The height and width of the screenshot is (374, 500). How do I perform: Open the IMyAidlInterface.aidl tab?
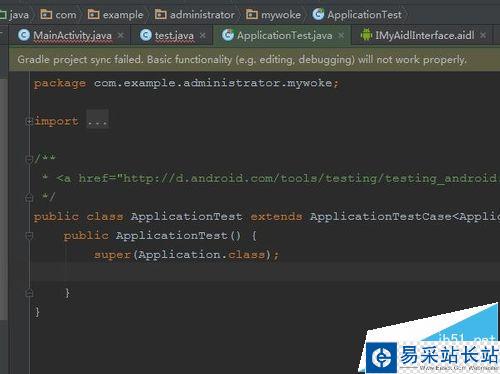(424, 35)
